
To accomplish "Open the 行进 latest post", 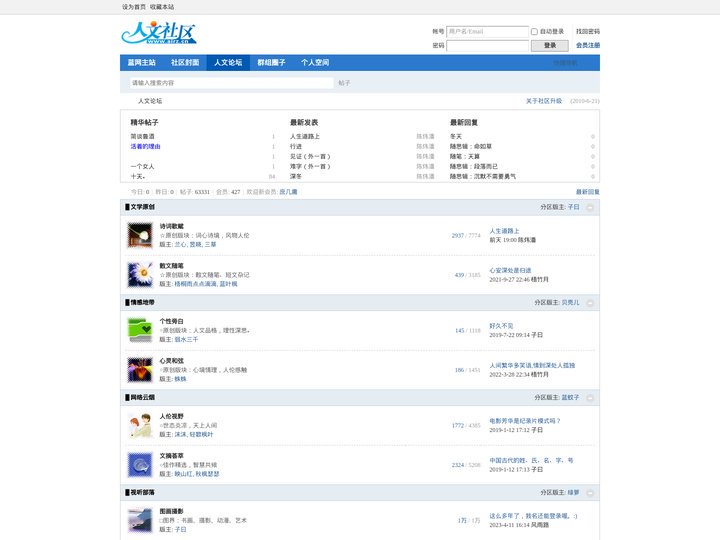I will pyautogui.click(x=296, y=146).
